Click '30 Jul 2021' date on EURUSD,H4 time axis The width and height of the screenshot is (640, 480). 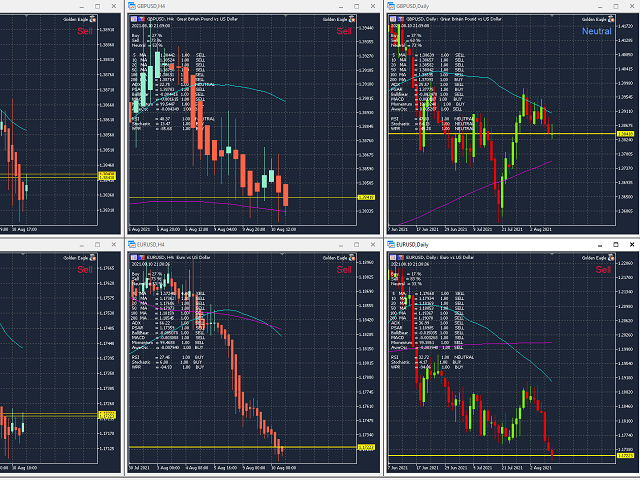140,468
